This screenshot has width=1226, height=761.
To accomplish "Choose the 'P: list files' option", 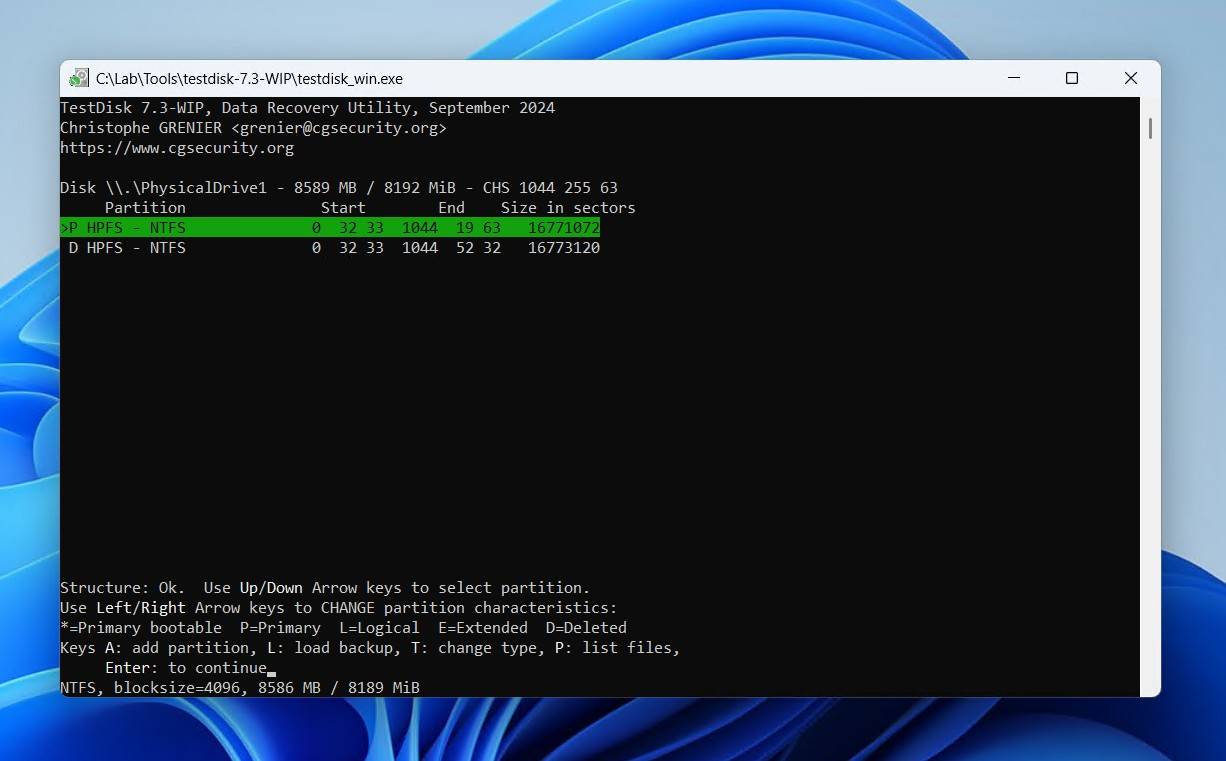I will [x=618, y=647].
